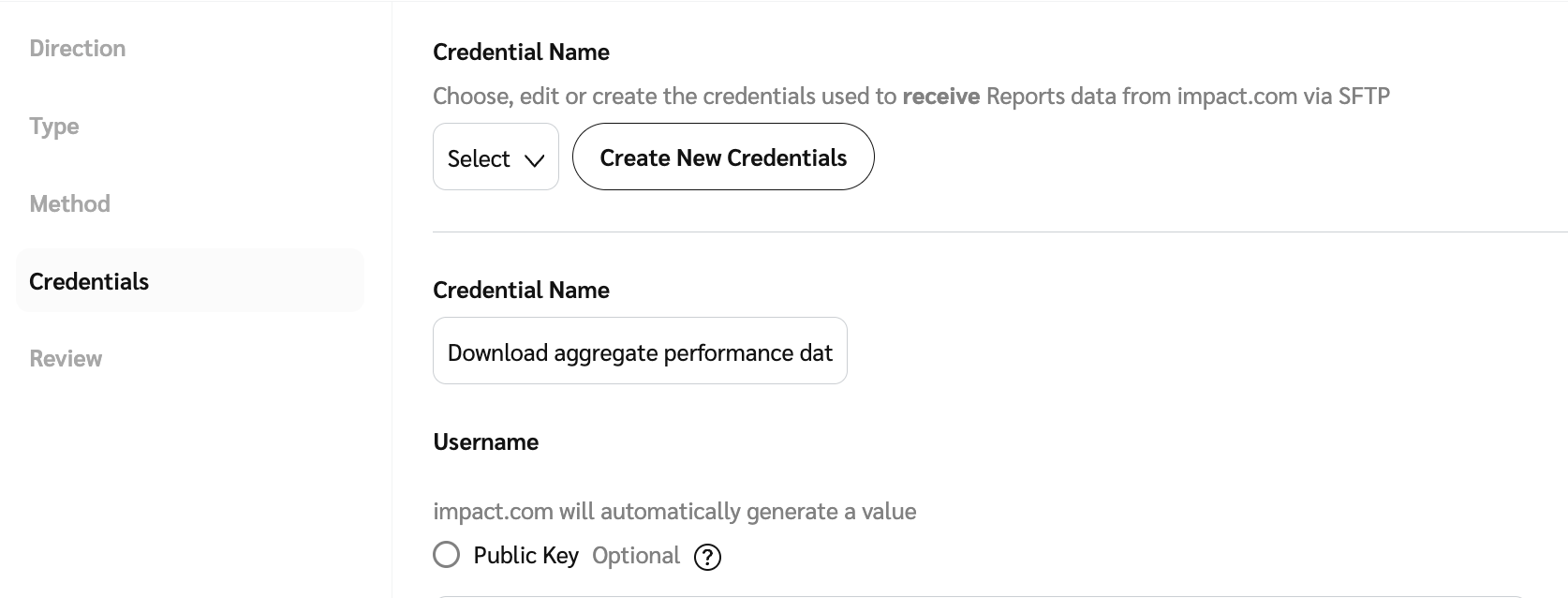The image size is (1568, 598).
Task: Focus the Credential Name text field
Action: [x=640, y=351]
